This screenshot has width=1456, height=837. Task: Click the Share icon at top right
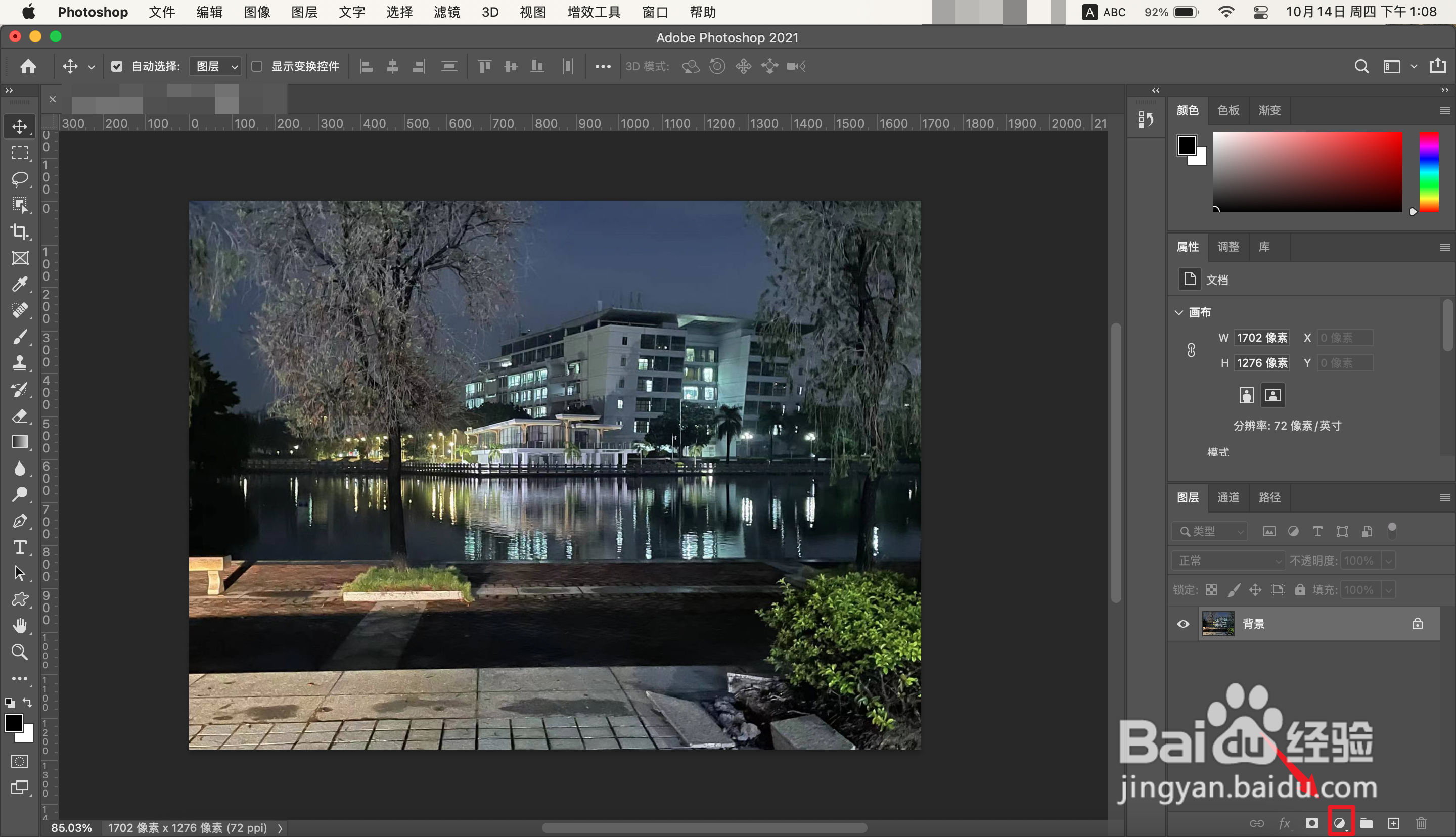pyautogui.click(x=1438, y=66)
